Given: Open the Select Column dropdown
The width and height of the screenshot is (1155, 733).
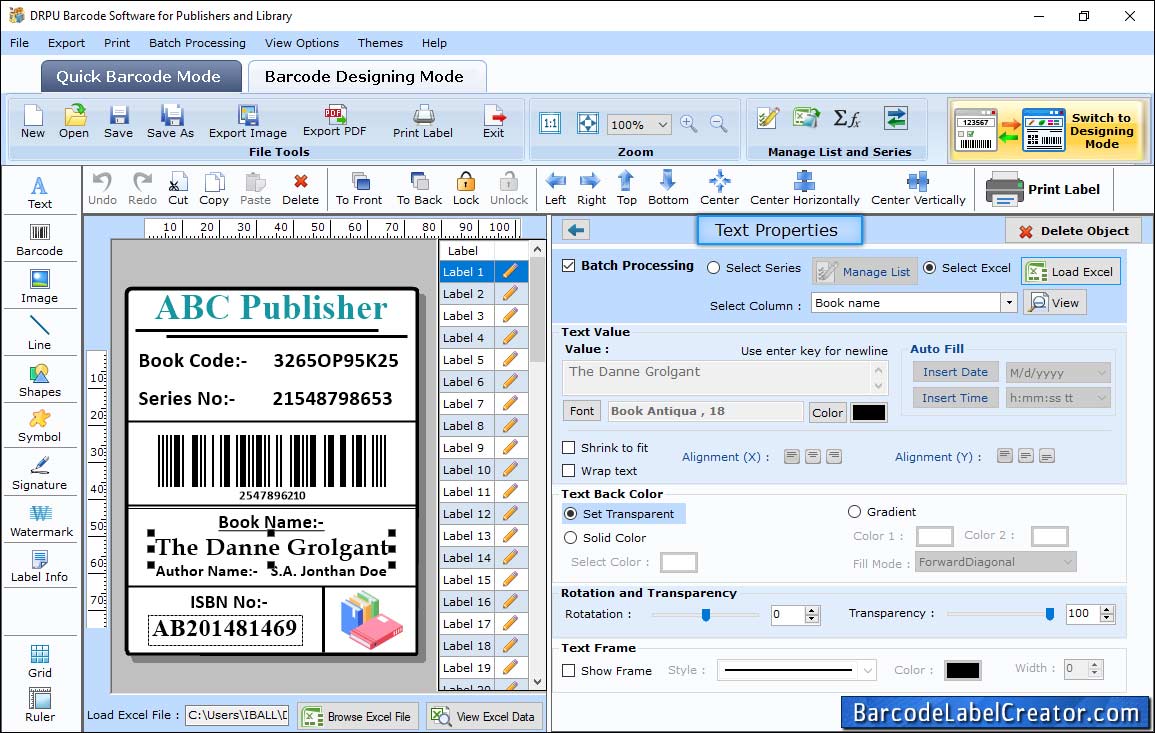Looking at the screenshot, I should pyautogui.click(x=1008, y=303).
